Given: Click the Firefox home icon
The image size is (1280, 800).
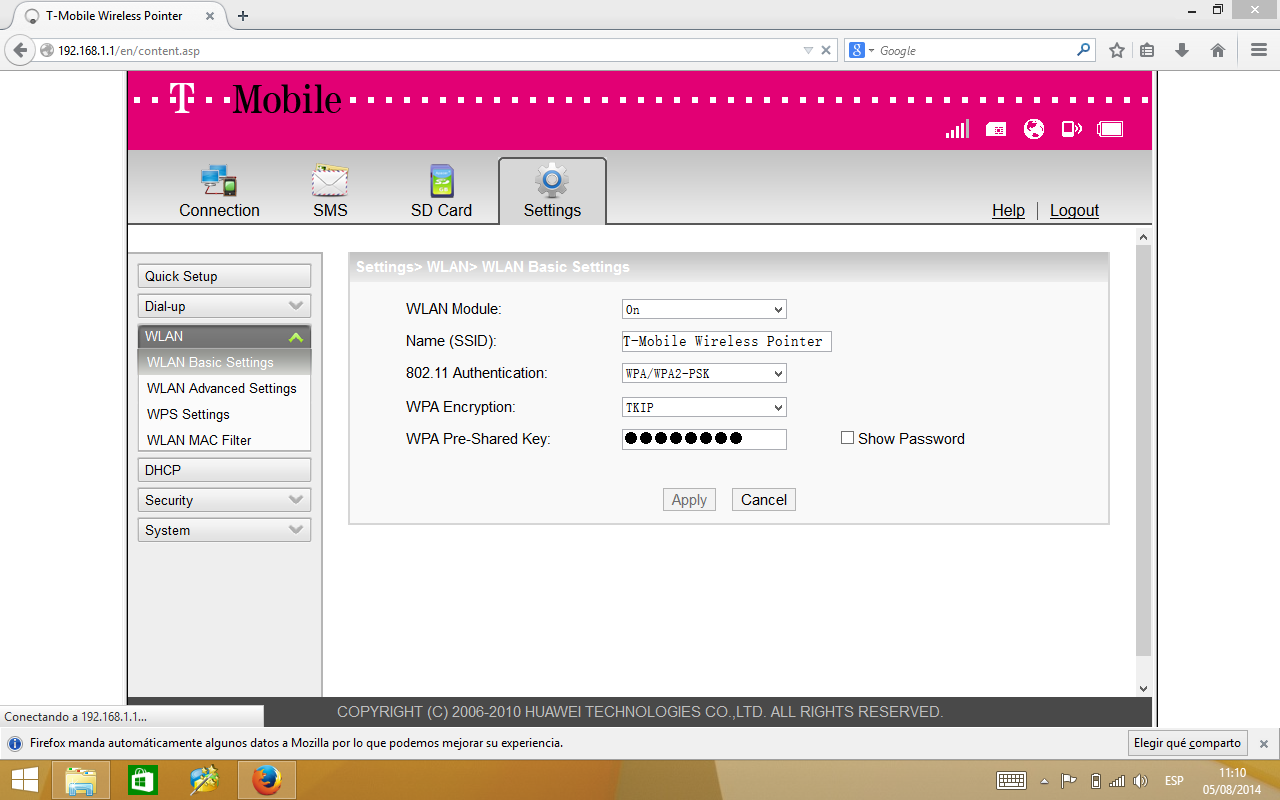Looking at the screenshot, I should pos(1218,50).
